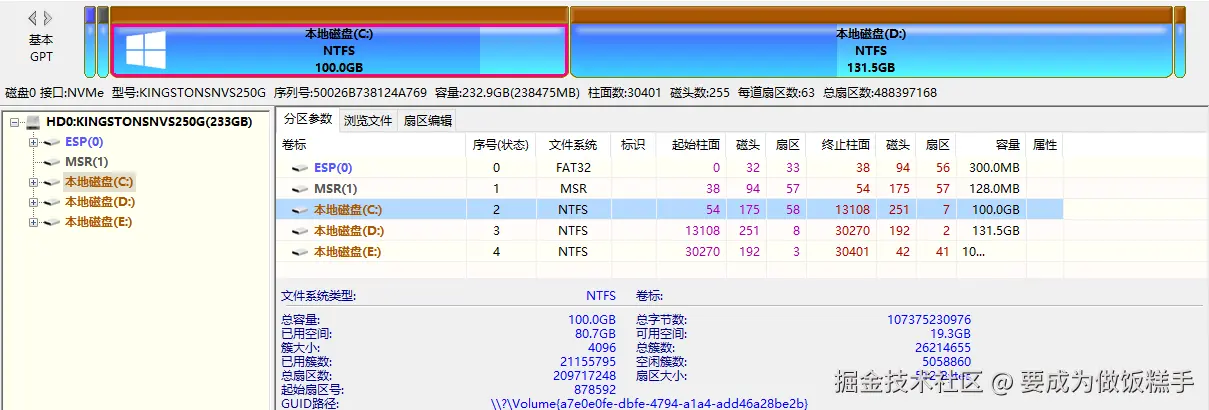Click the 可用空间 value 19.3GB

pyautogui.click(x=951, y=334)
